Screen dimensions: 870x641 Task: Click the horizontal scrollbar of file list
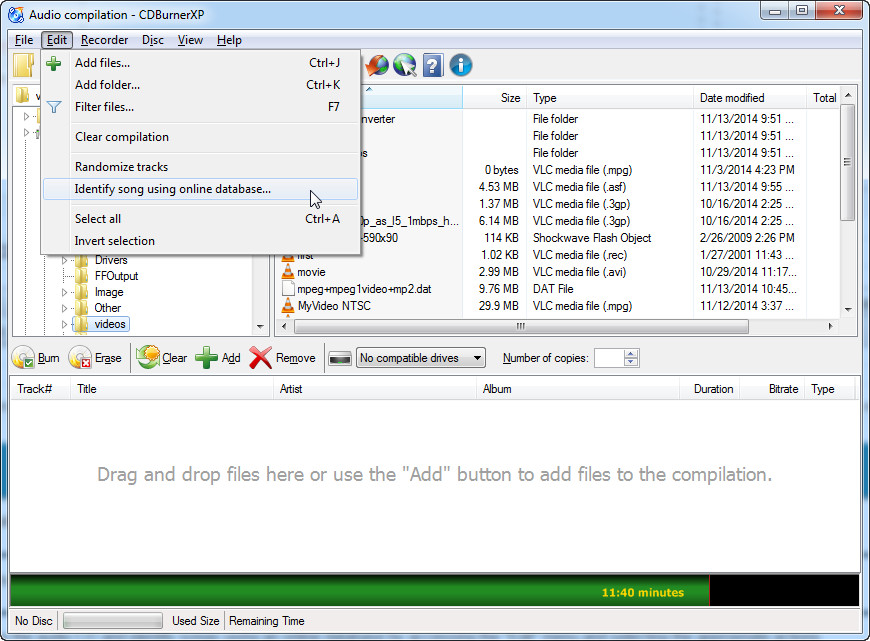tap(521, 326)
